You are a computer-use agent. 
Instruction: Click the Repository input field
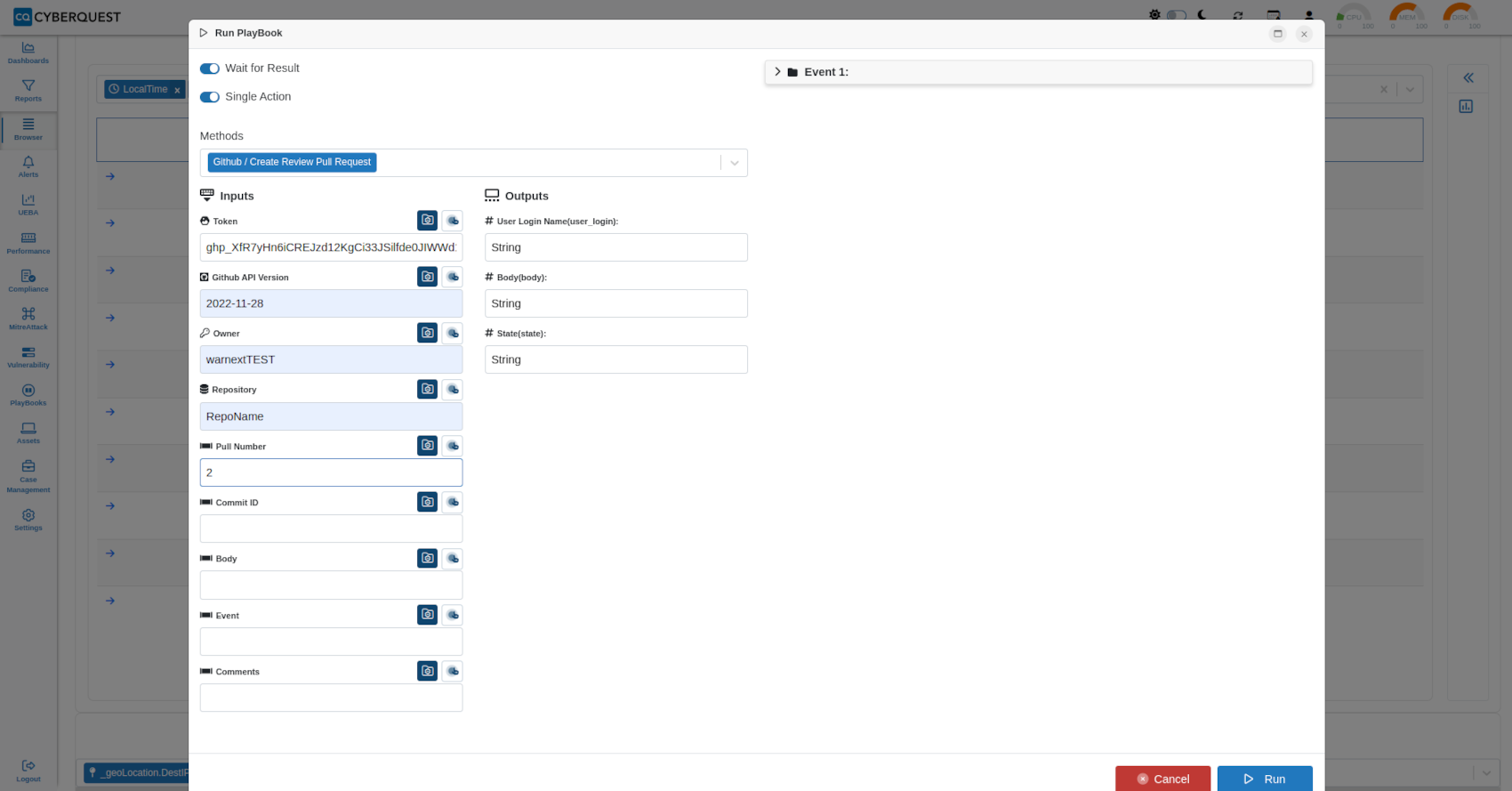(x=332, y=416)
